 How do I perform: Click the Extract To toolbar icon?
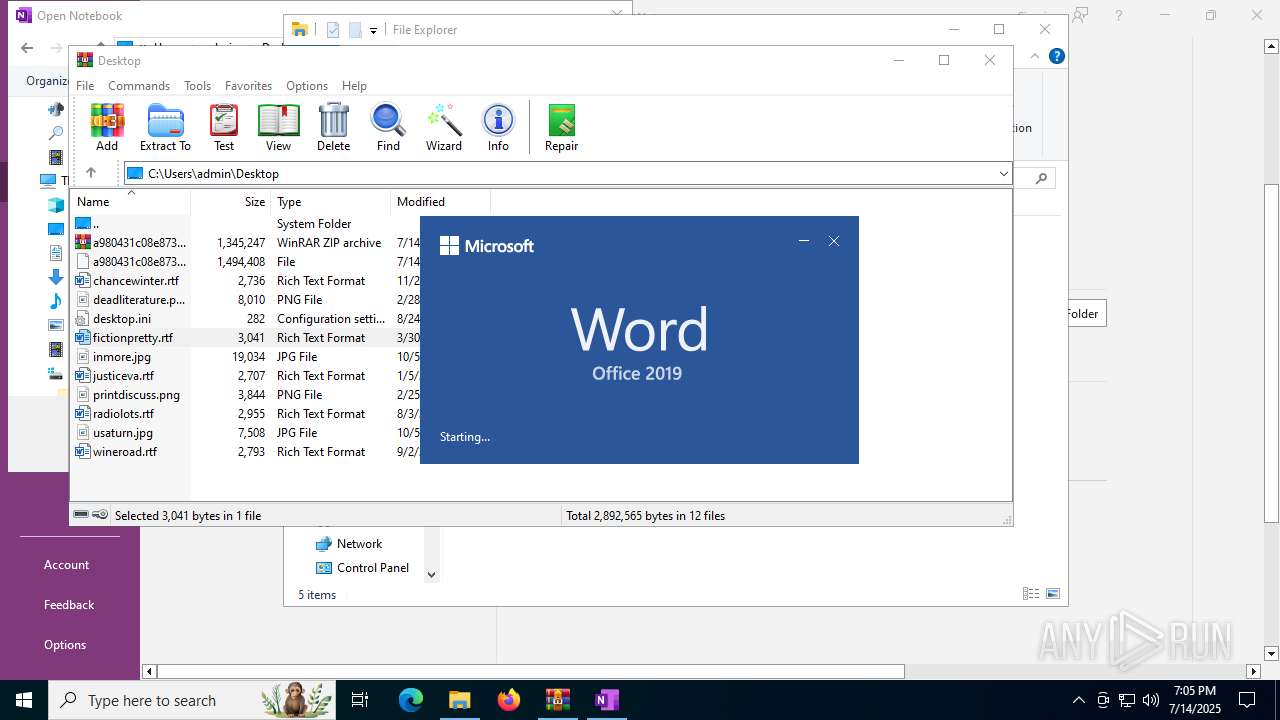point(165,127)
